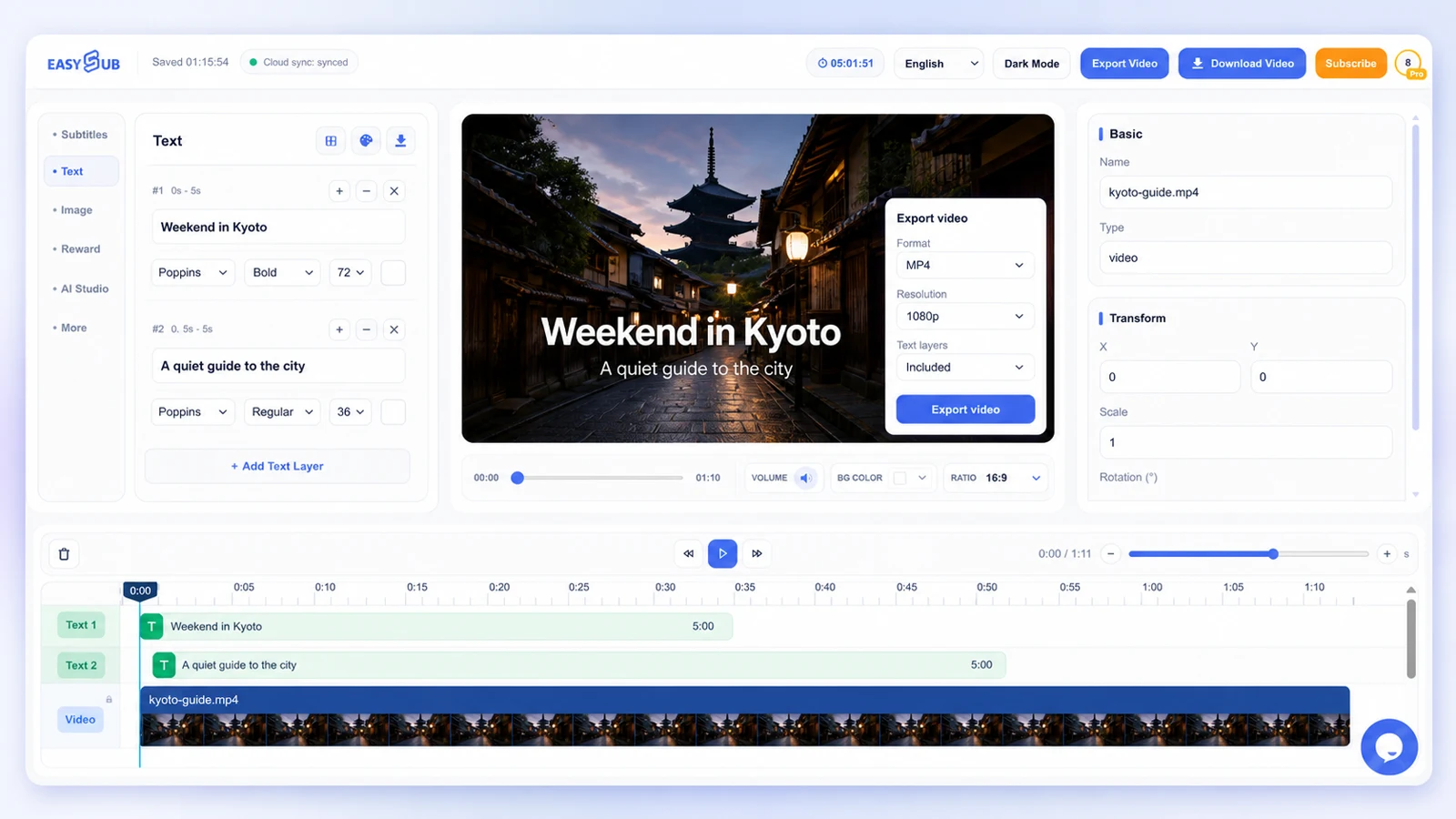This screenshot has height=819, width=1456.
Task: Open AI Studio in sidebar
Action: tap(81, 288)
